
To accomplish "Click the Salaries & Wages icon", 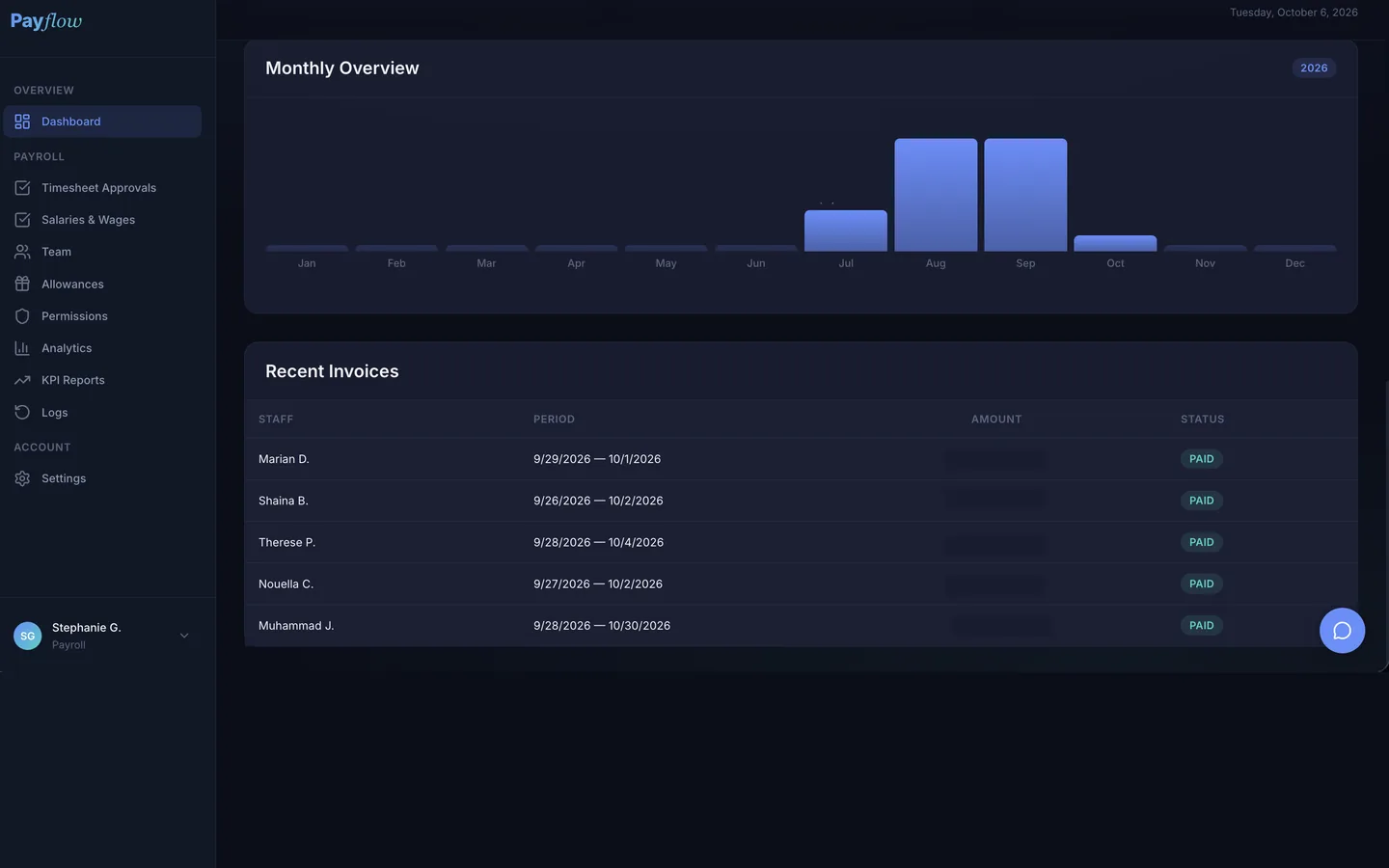I will coord(22,220).
